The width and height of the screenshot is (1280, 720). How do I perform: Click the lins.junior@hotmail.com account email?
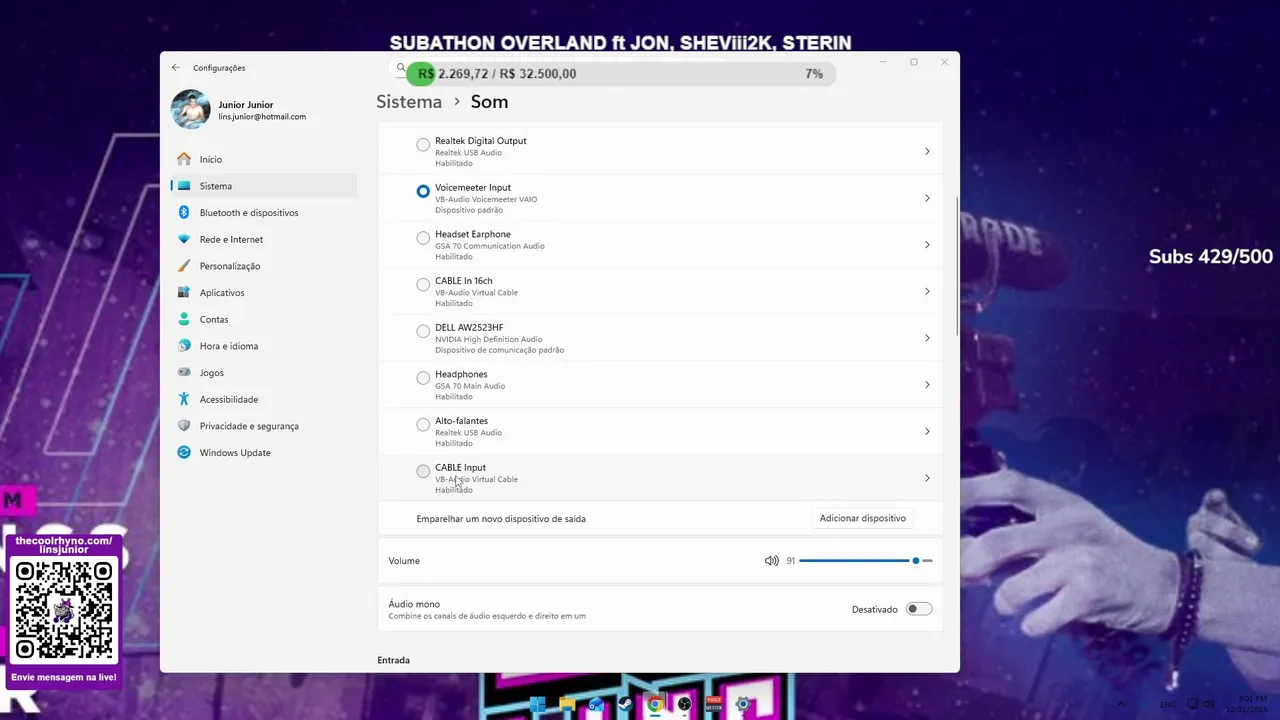pos(262,117)
